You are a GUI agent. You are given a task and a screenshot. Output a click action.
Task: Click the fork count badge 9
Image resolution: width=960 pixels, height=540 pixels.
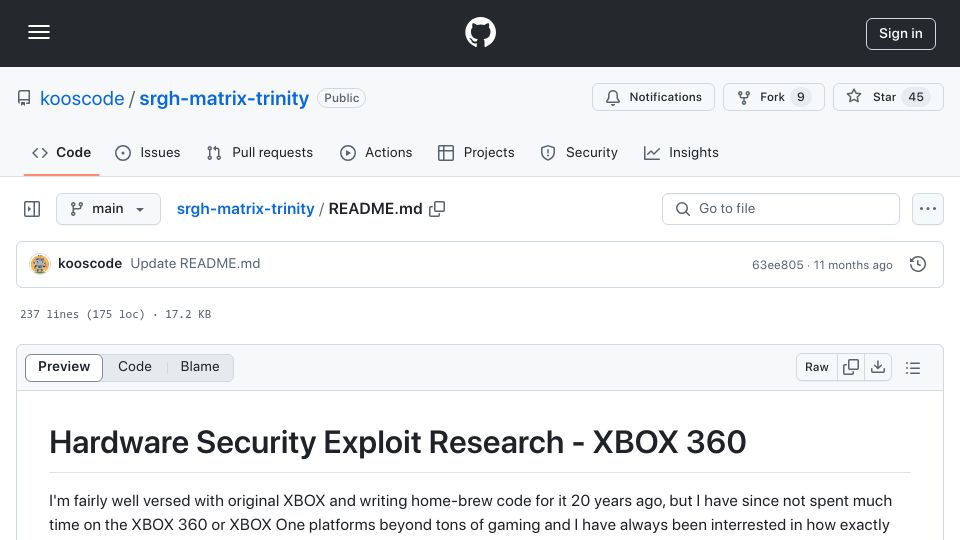point(800,97)
